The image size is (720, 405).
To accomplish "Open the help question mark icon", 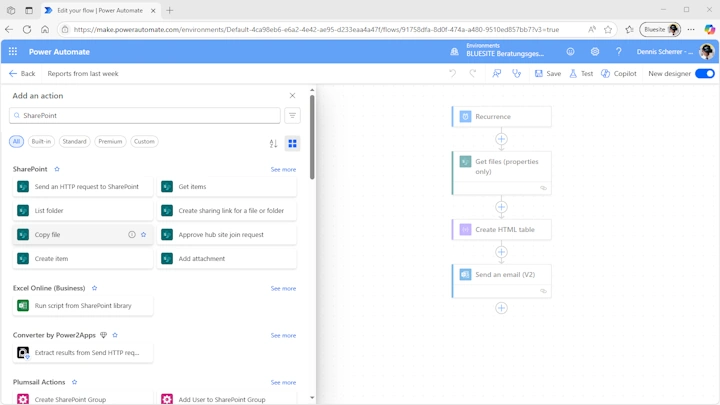I will 619,51.
